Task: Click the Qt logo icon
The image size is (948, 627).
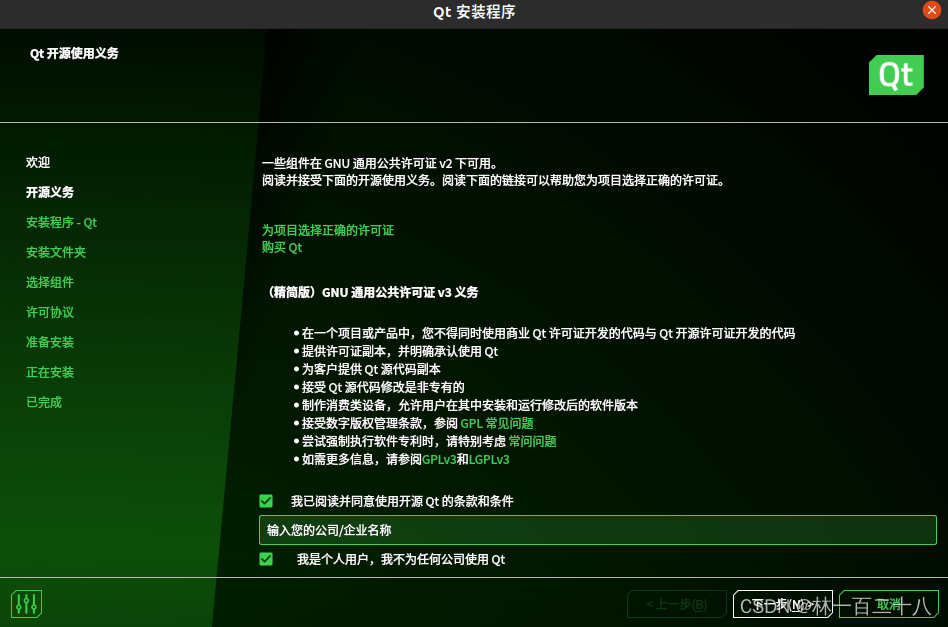Action: coord(896,74)
